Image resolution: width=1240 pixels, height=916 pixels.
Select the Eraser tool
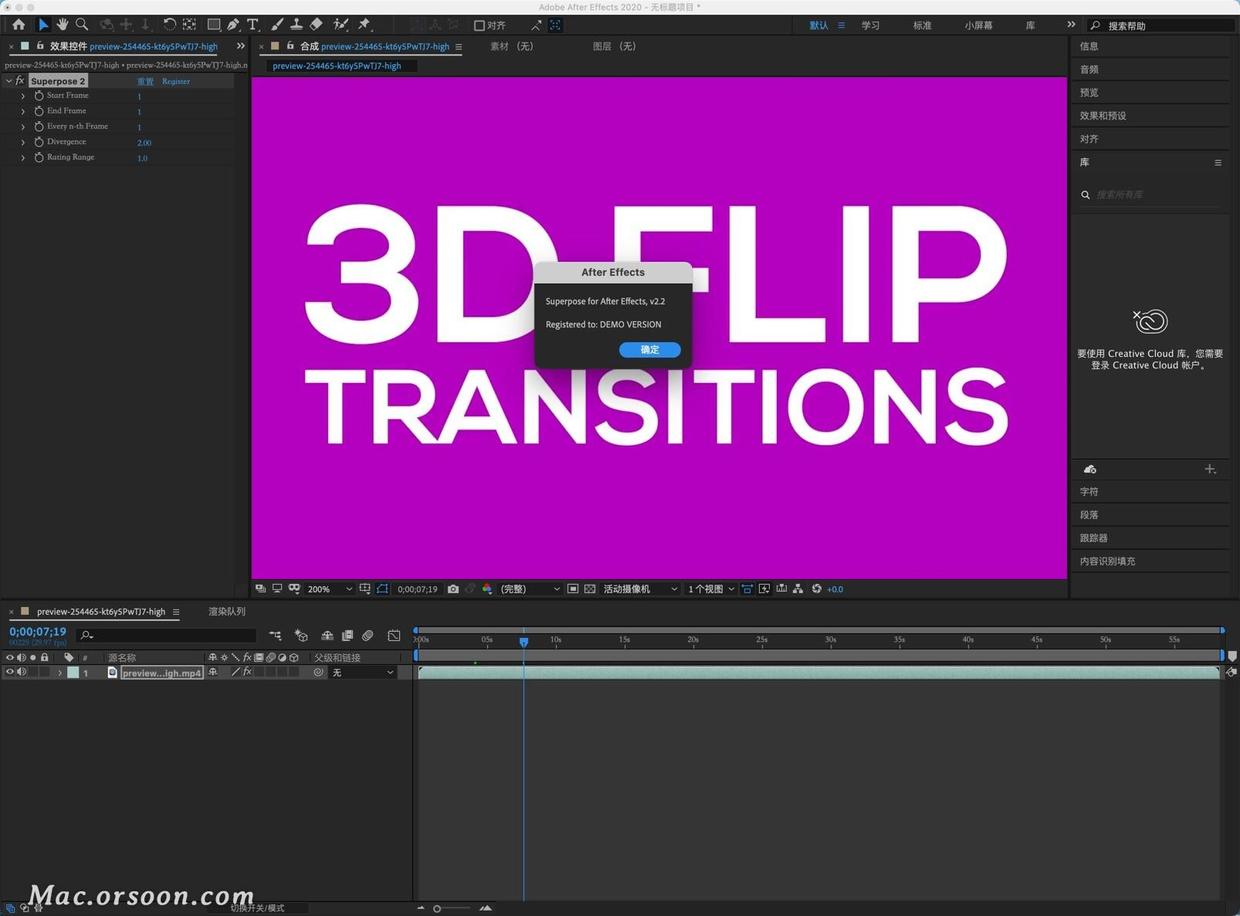(316, 24)
